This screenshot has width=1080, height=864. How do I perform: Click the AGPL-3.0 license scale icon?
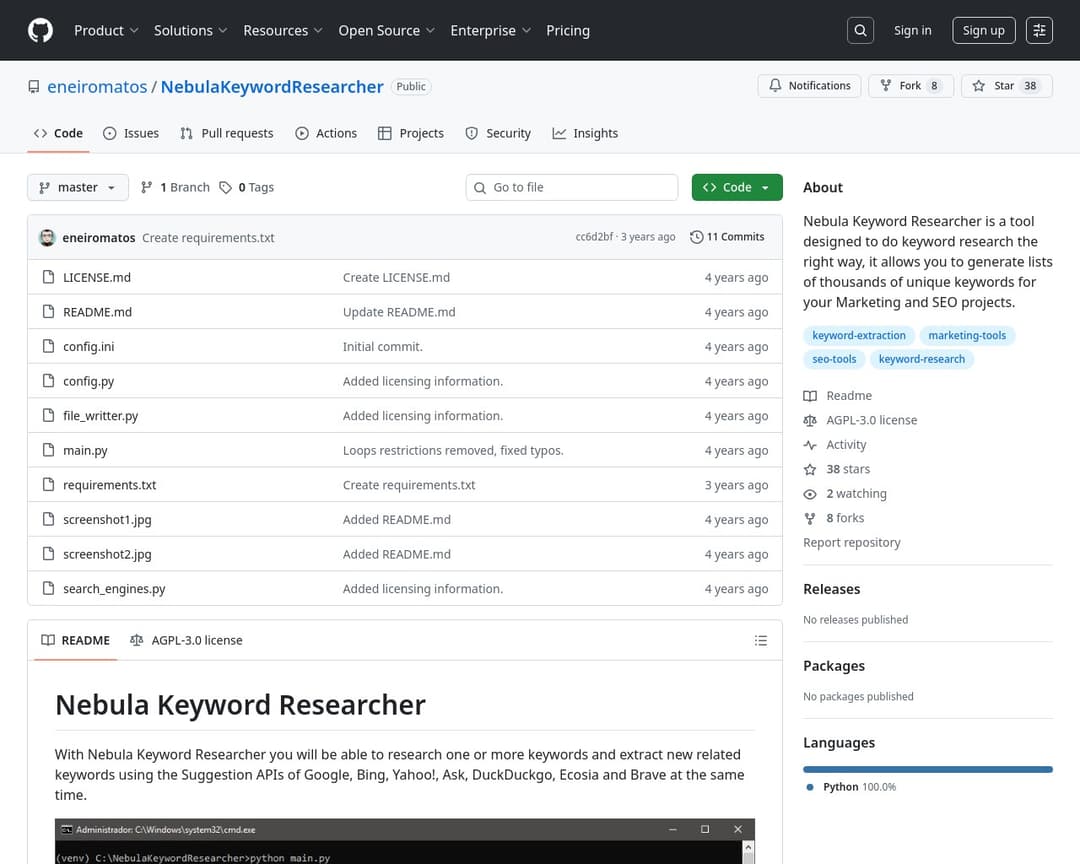[810, 420]
